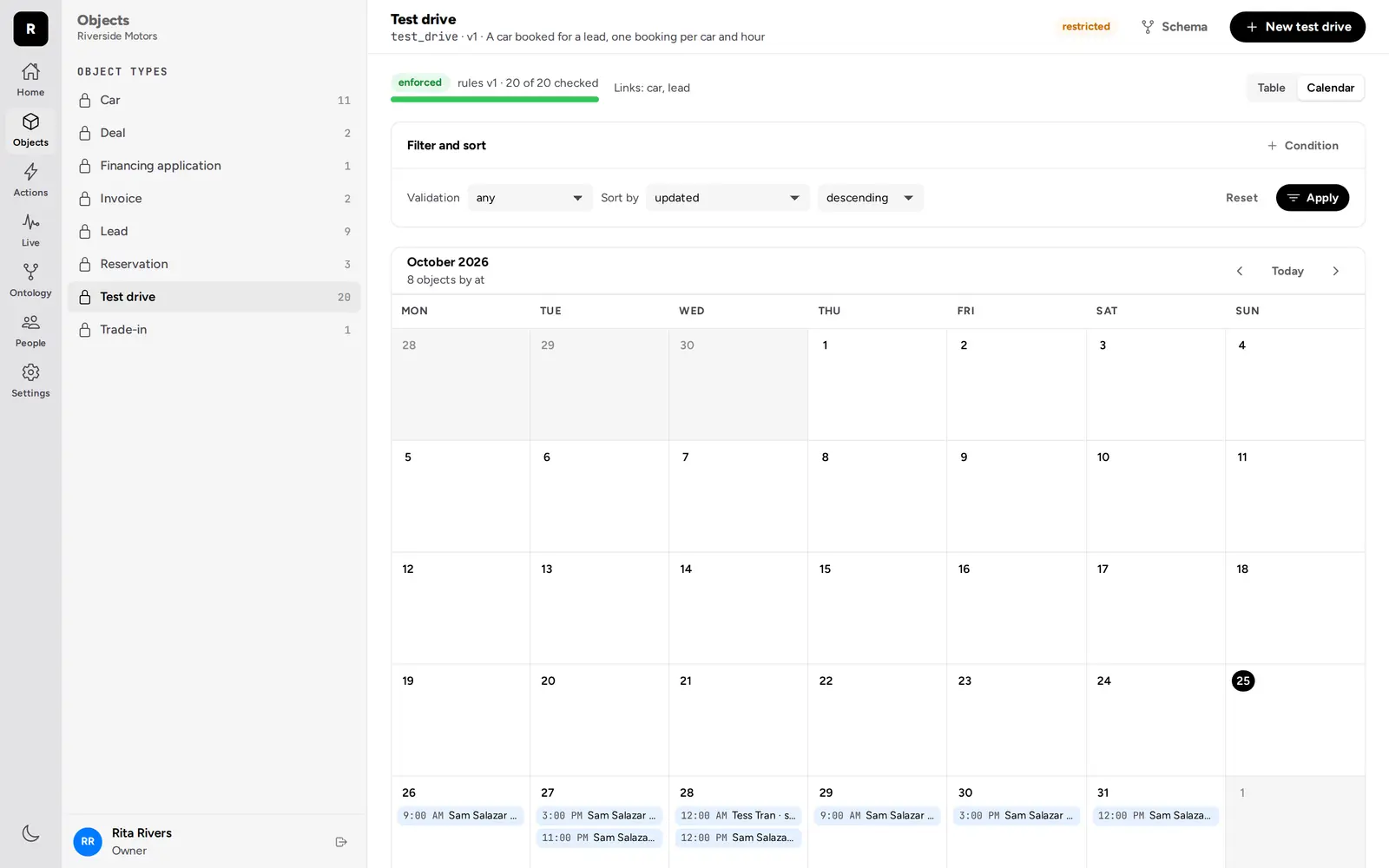Open the descending order dropdown

pos(870,198)
